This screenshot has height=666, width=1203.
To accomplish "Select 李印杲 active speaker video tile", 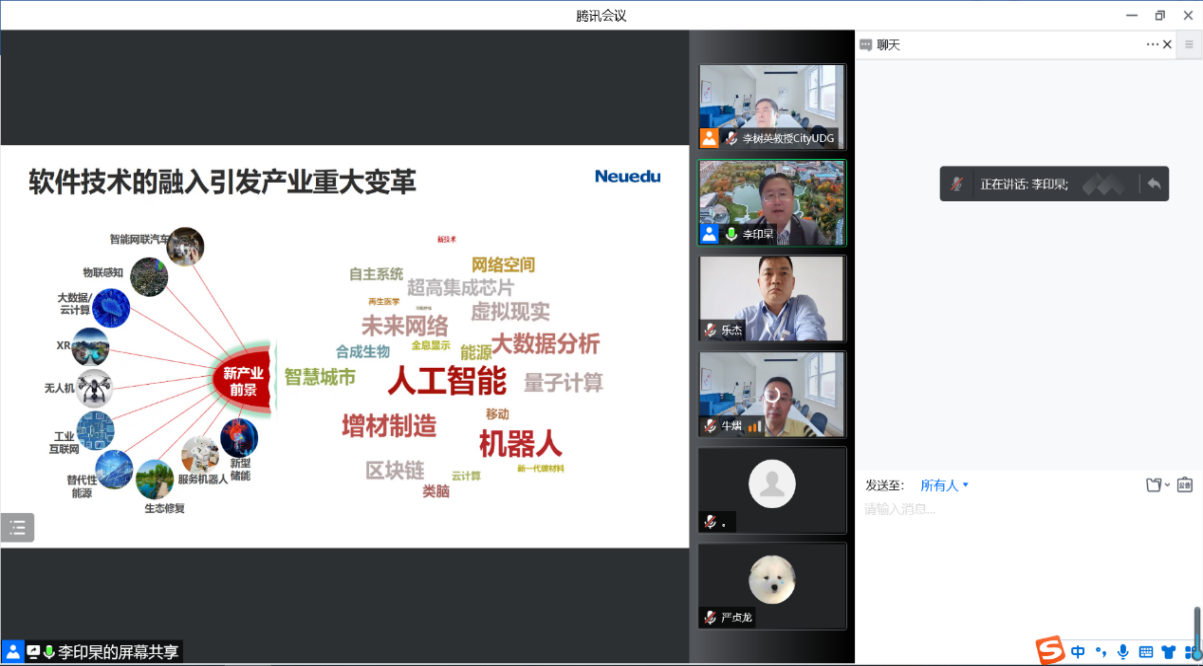I will point(772,202).
